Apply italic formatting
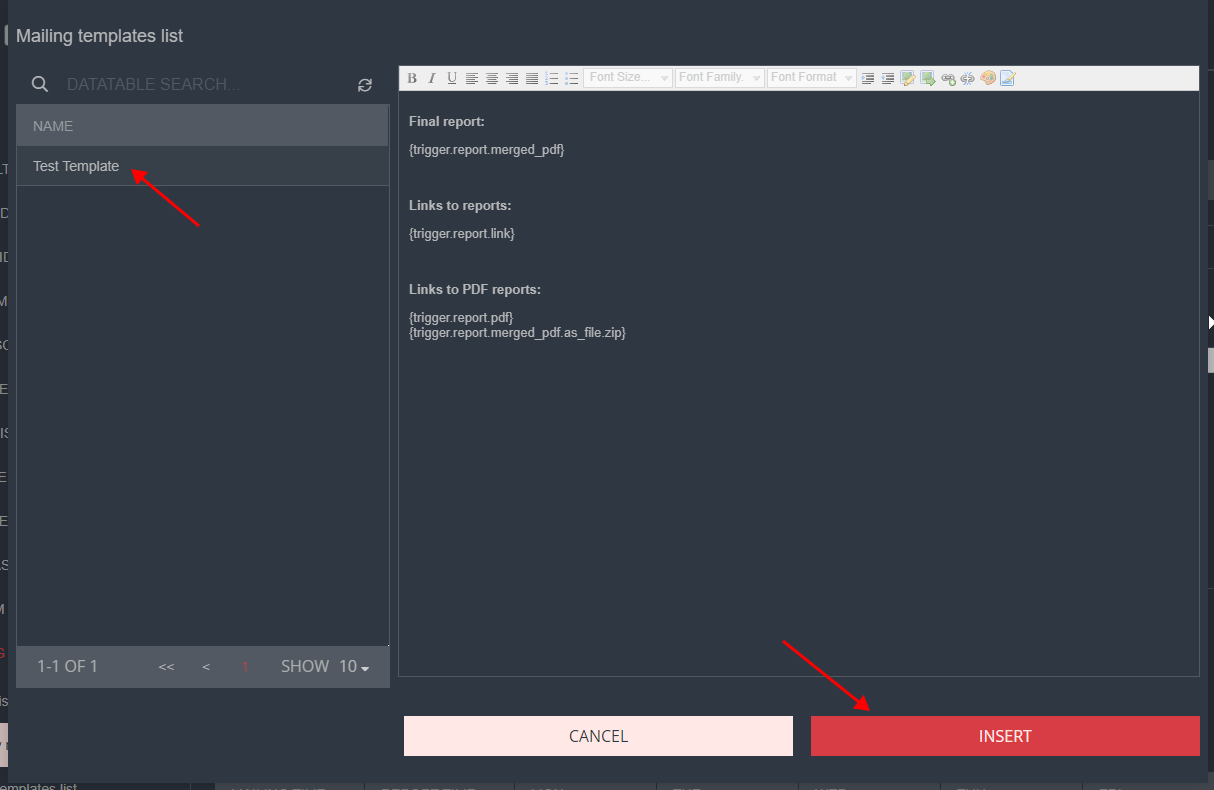Viewport: 1214px width, 790px height. tap(432, 78)
